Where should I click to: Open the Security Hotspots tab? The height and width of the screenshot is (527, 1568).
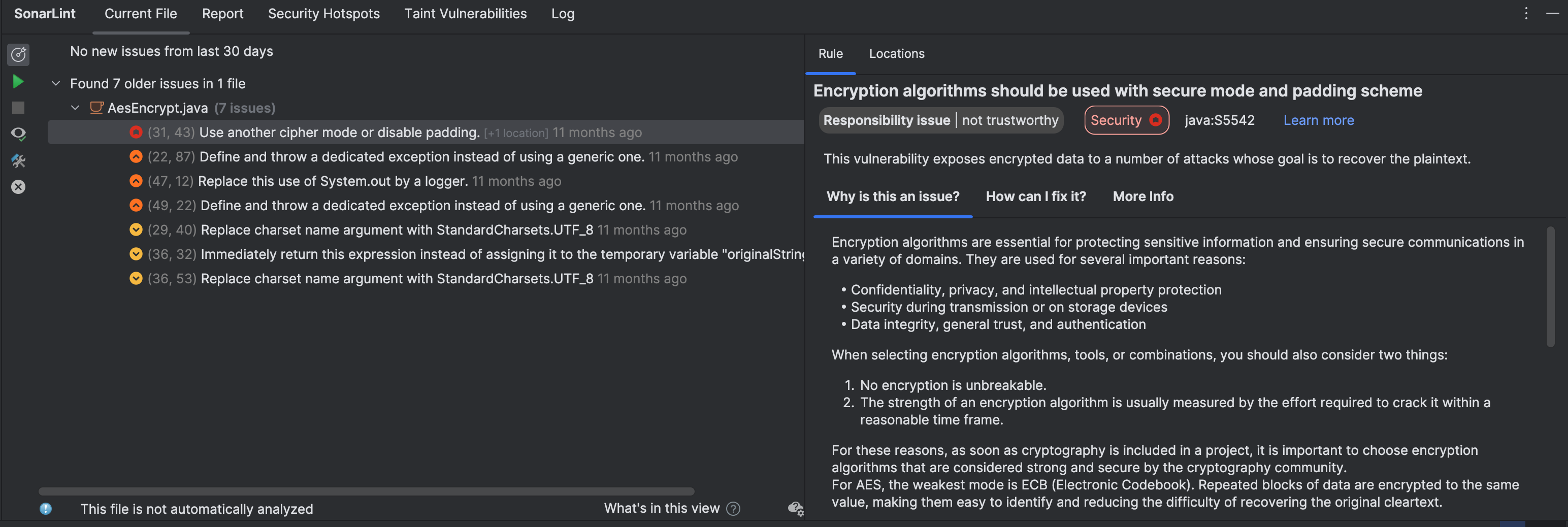click(324, 14)
